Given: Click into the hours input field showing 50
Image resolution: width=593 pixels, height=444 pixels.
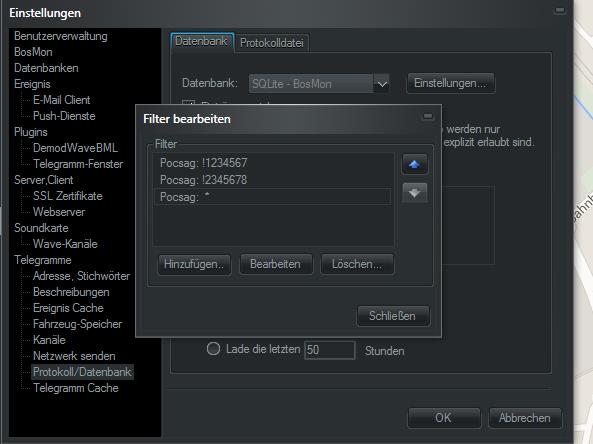Looking at the screenshot, I should pyautogui.click(x=330, y=350).
